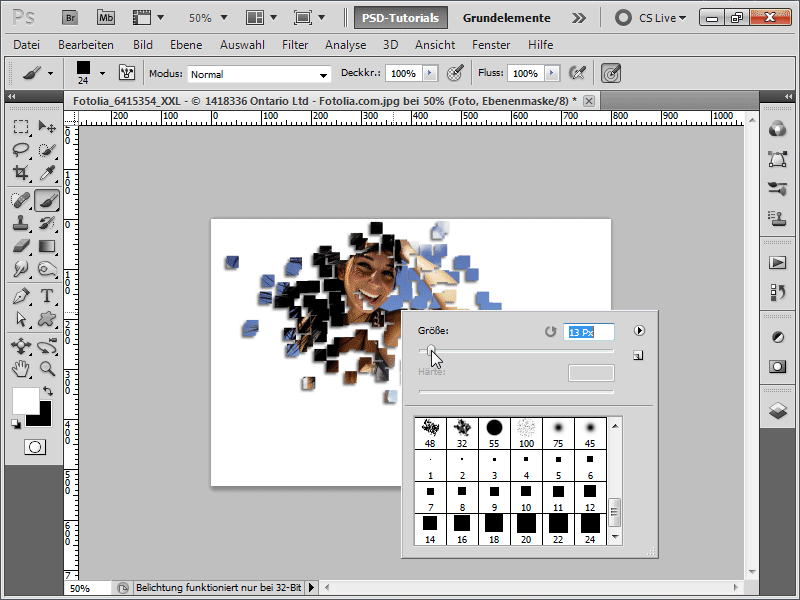Choose the round brush preset 55

click(x=494, y=433)
